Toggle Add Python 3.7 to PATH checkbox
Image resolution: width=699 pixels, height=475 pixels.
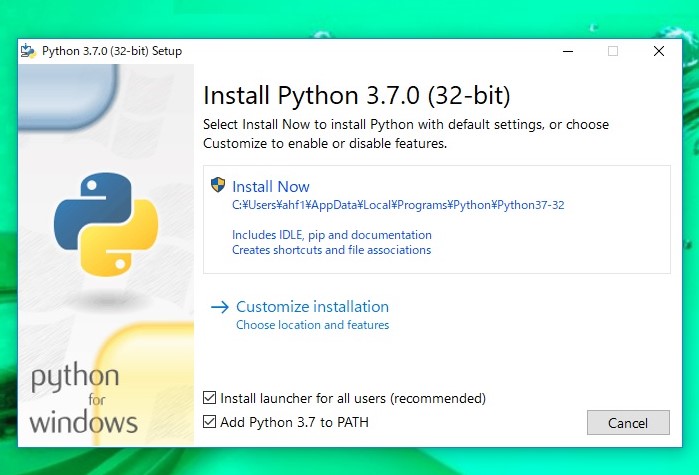pos(210,422)
